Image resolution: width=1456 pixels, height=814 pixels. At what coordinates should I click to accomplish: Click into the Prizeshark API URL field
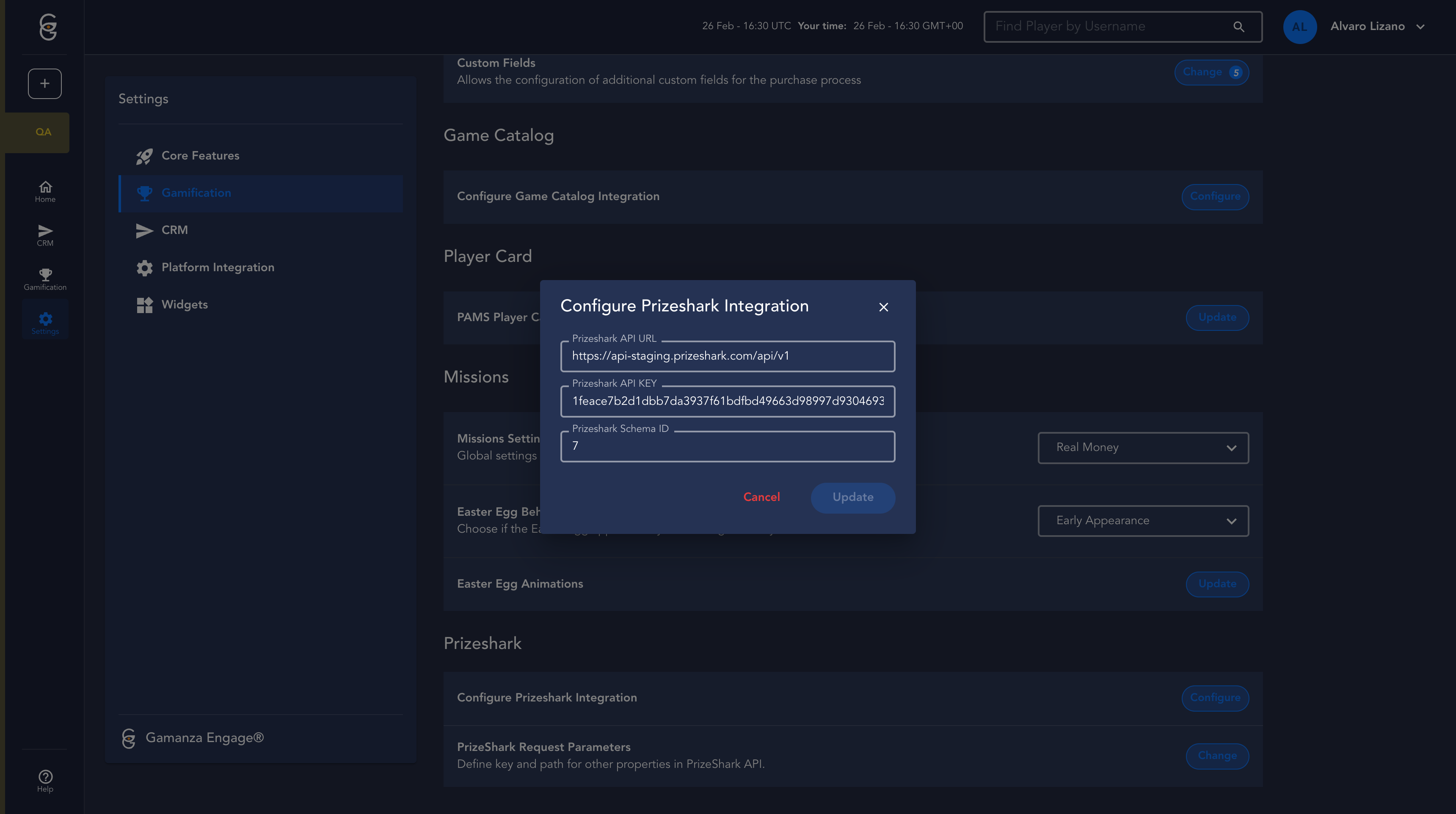[x=728, y=357]
